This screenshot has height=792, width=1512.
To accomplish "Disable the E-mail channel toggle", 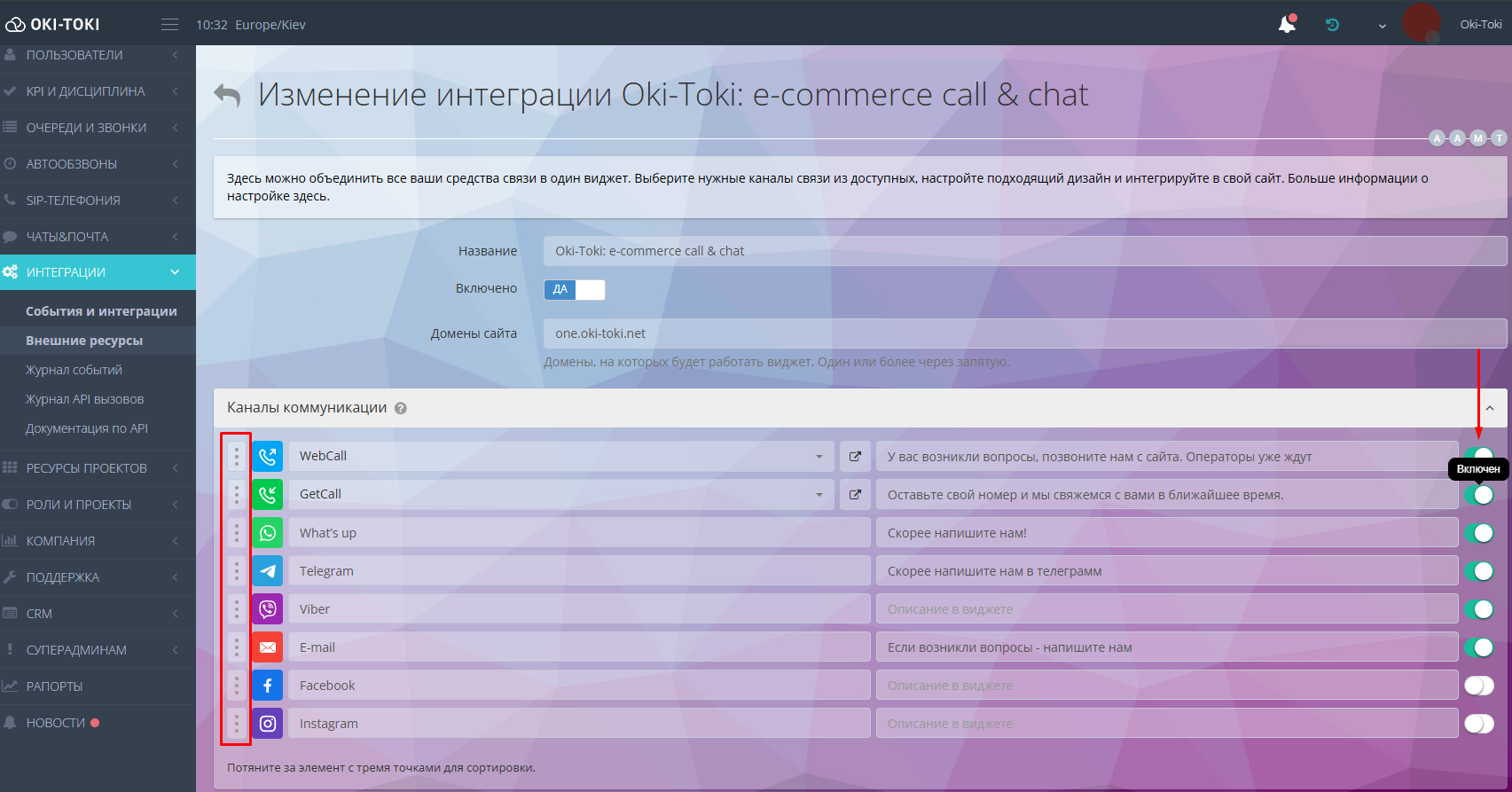I will 1478,647.
